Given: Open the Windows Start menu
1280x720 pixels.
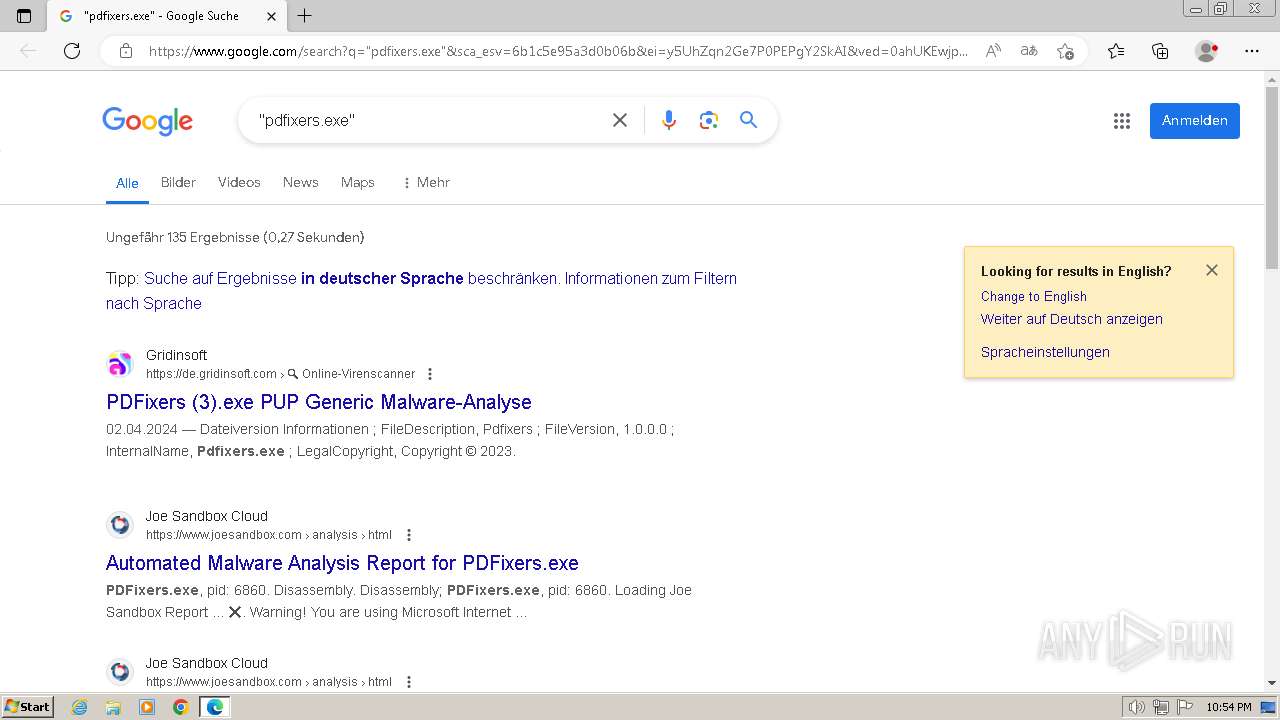Looking at the screenshot, I should [27, 707].
